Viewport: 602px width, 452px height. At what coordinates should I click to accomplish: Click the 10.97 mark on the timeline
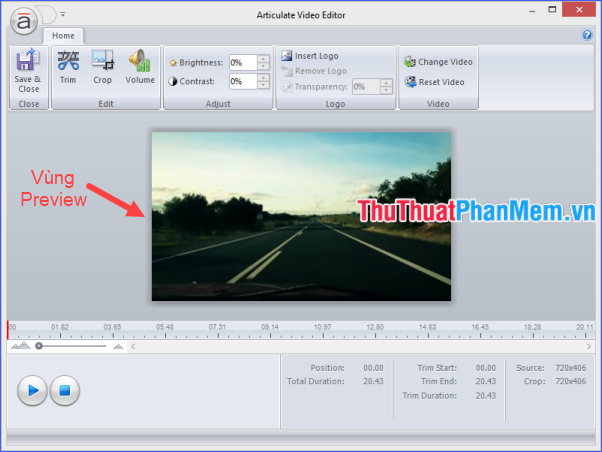[322, 327]
